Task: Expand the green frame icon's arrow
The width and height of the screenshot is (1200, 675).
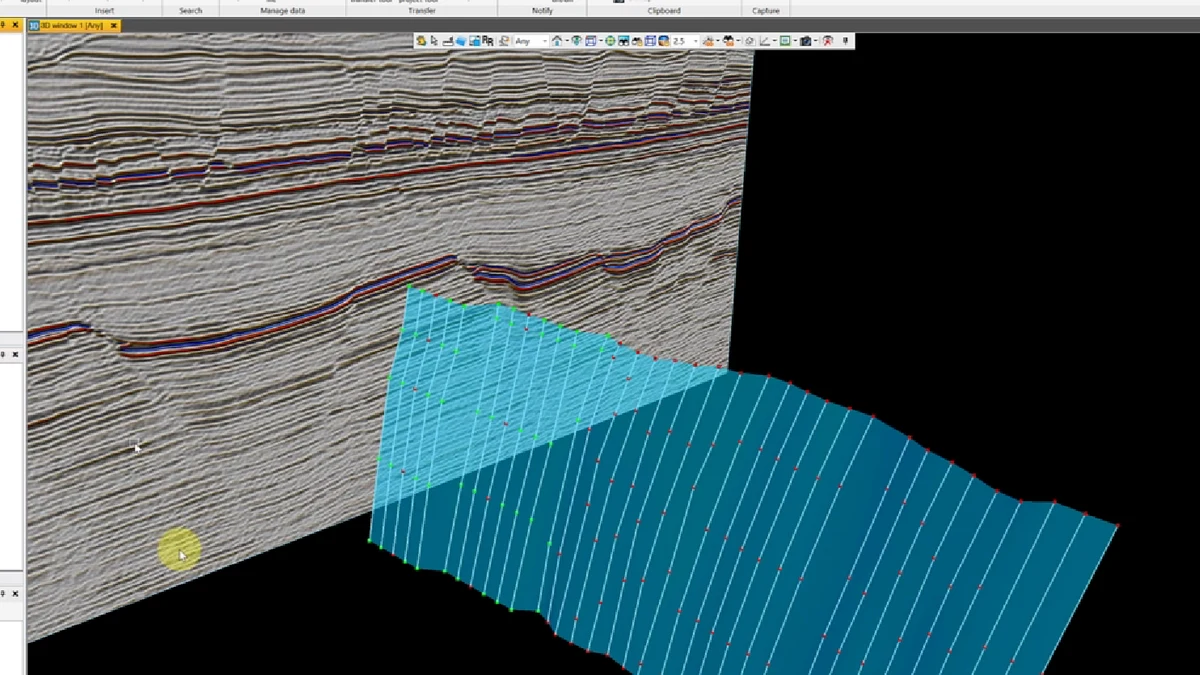Action: coord(794,41)
